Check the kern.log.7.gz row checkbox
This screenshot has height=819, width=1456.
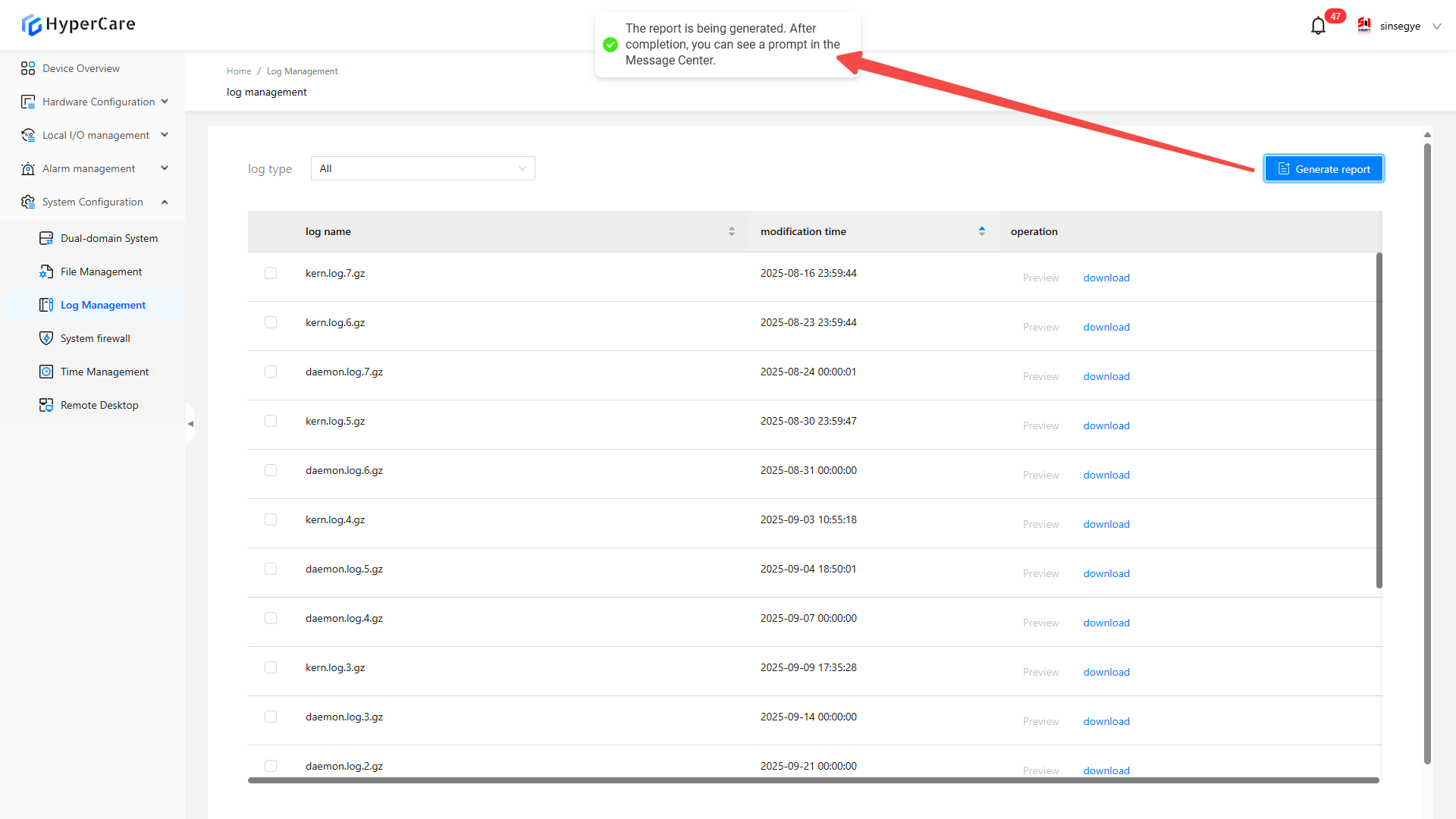click(271, 273)
